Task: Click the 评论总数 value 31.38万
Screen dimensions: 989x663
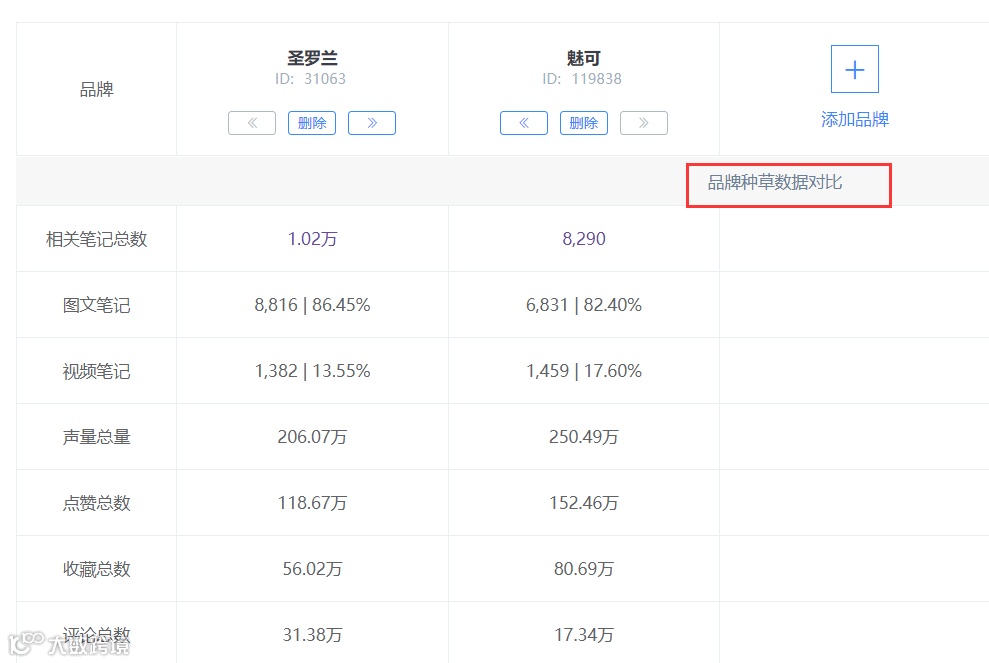Action: coord(312,635)
